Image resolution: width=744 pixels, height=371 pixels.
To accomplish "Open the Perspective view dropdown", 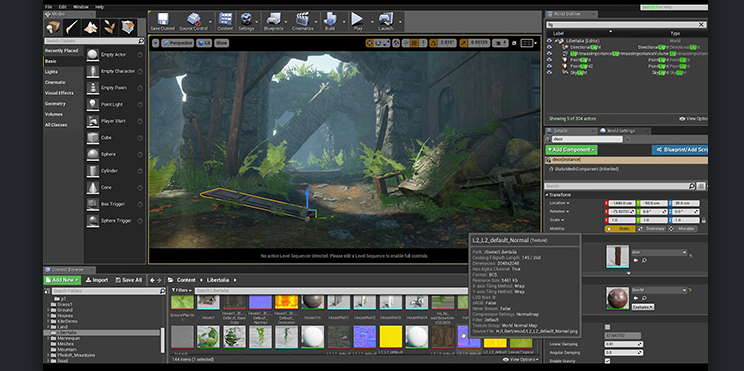I will tap(177, 43).
